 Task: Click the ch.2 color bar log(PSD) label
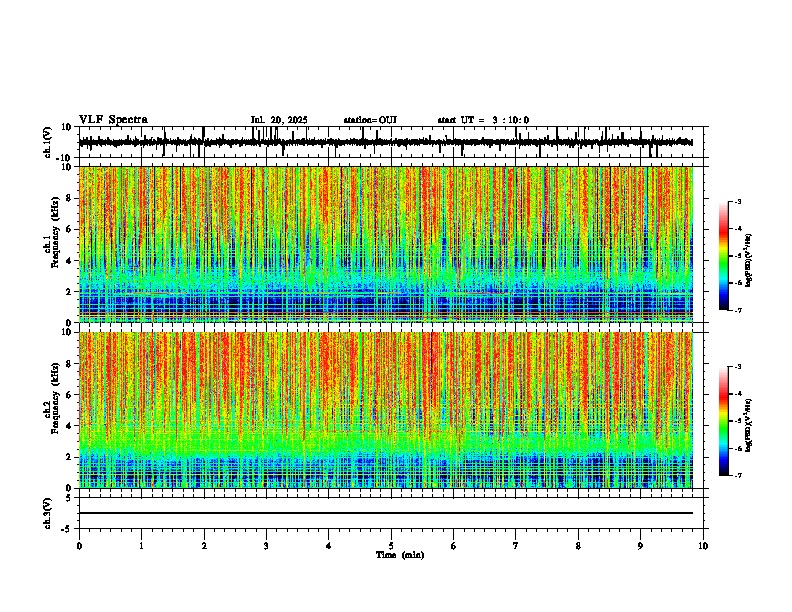point(748,425)
